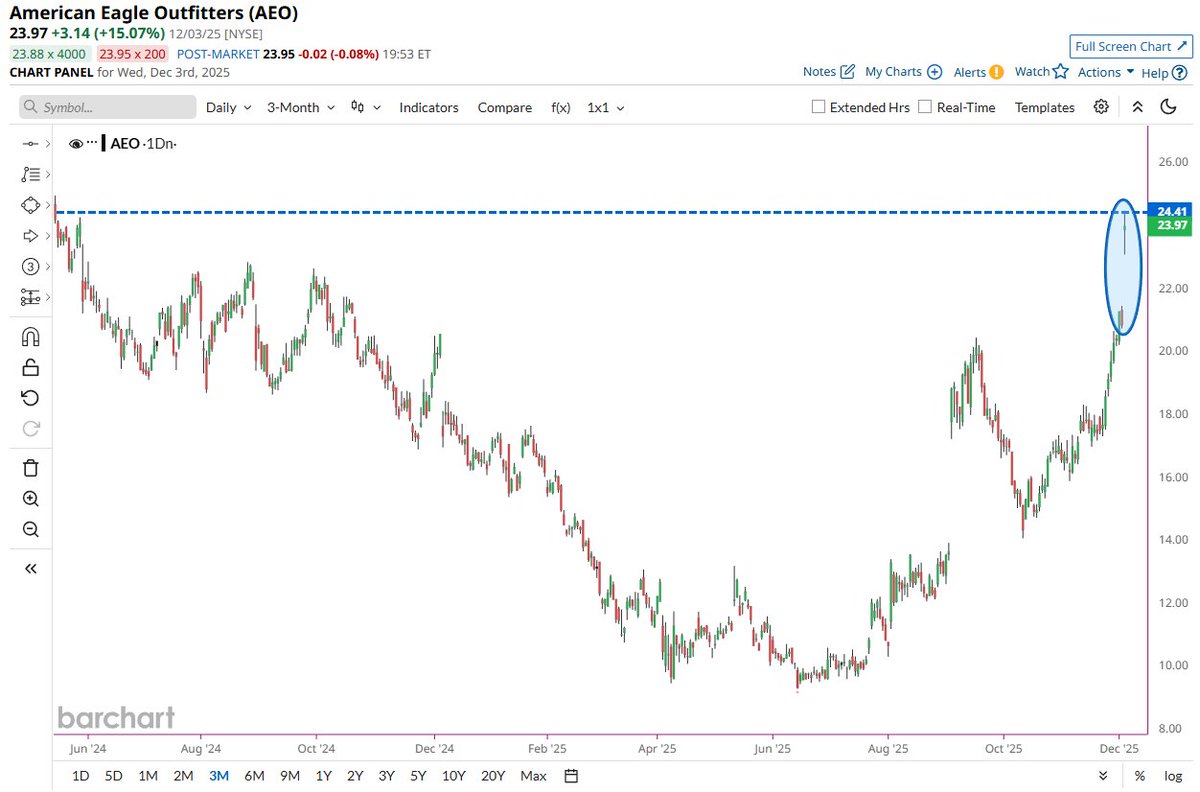Open the Templates menu

coord(1045,107)
